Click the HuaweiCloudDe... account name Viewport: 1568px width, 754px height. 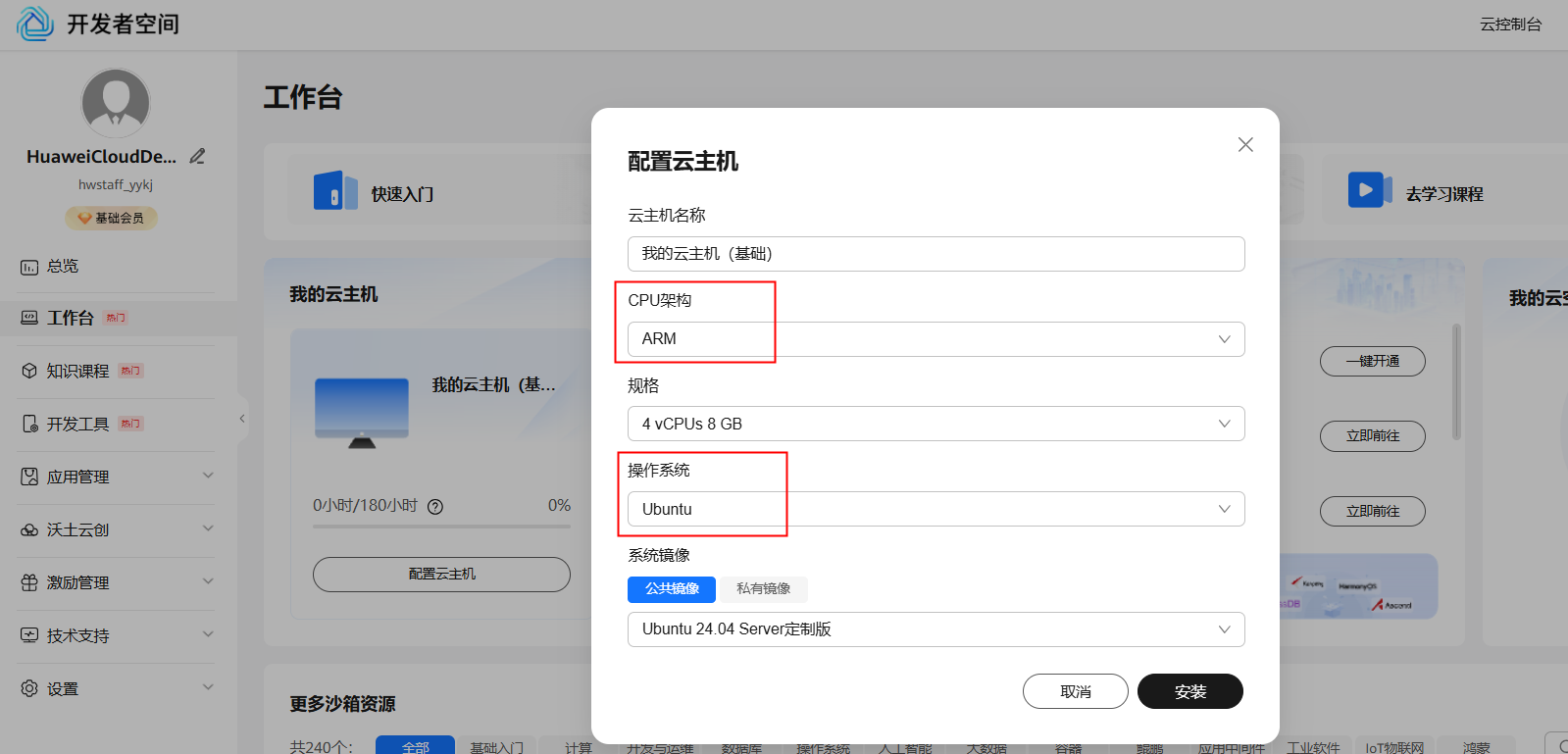[102, 157]
